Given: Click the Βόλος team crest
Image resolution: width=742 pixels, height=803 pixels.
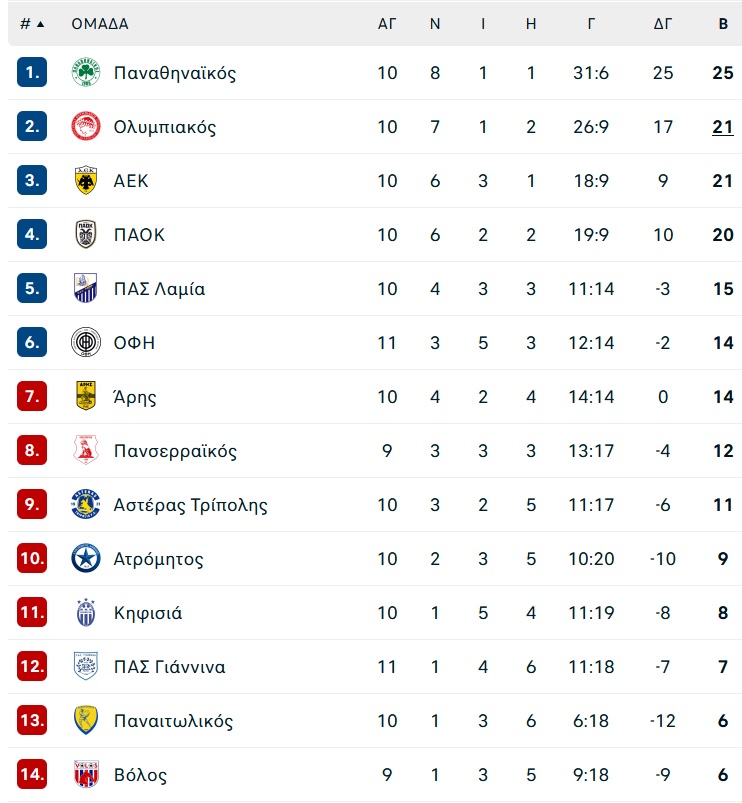Looking at the screenshot, I should pyautogui.click(x=86, y=774).
